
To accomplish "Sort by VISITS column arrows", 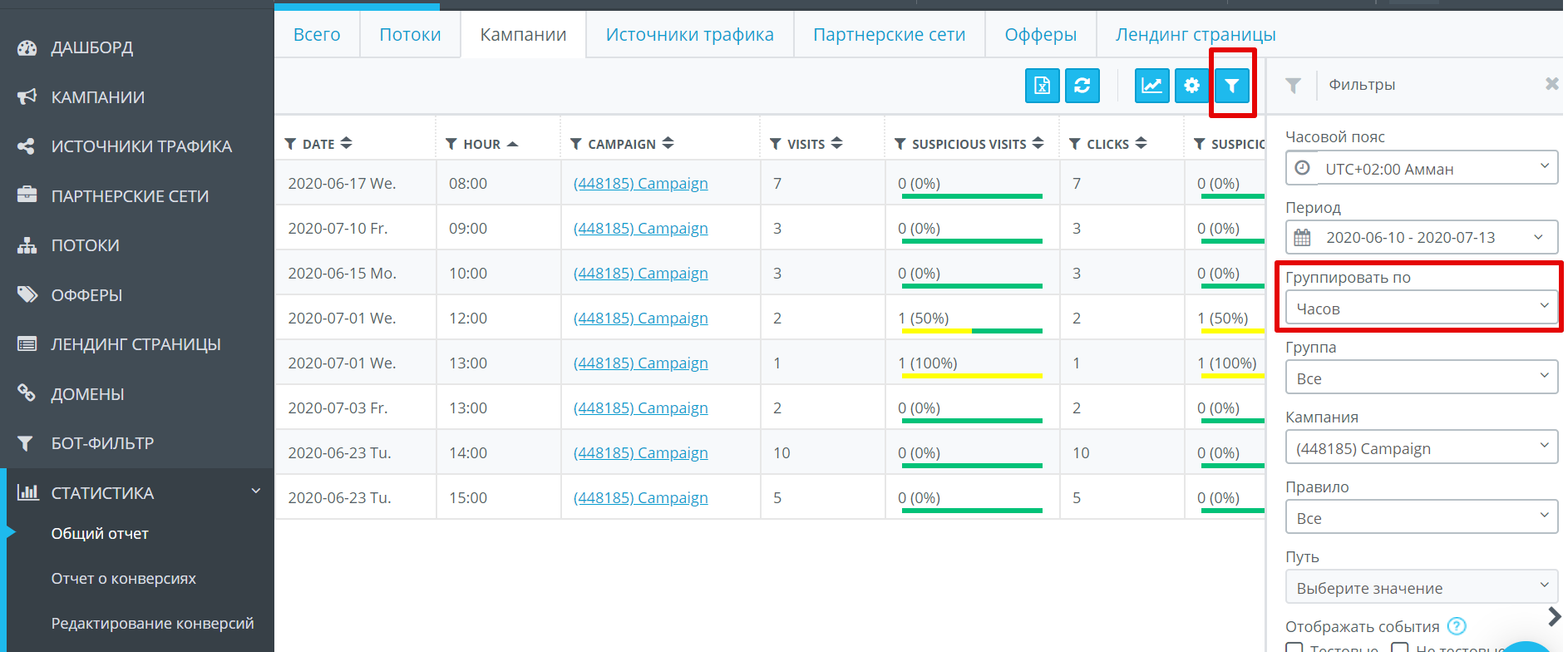I will 836,143.
